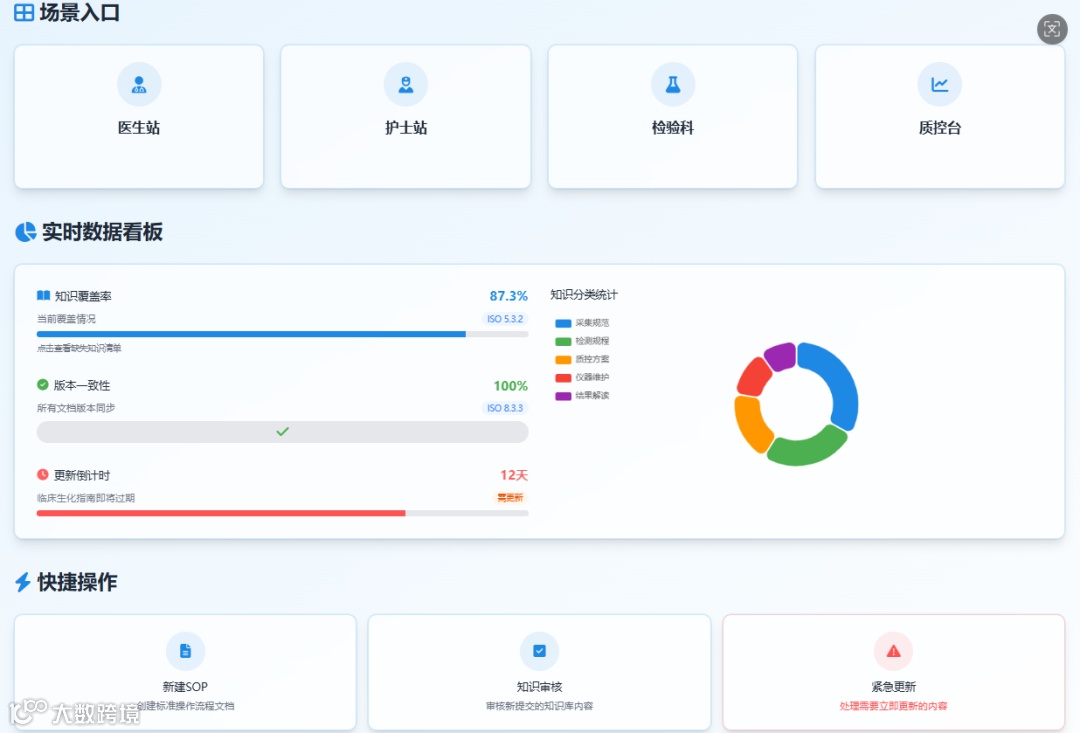Click the 87.3% coverage value
Image resolution: width=1080 pixels, height=733 pixels.
coord(508,296)
